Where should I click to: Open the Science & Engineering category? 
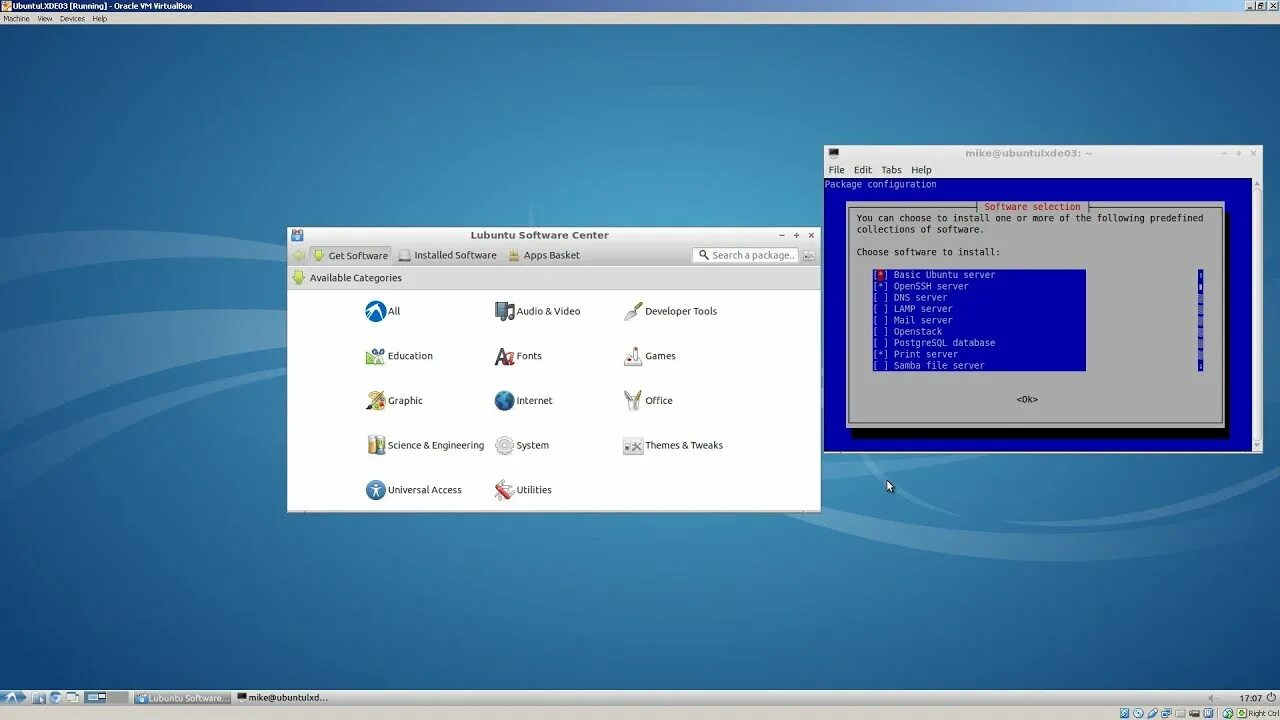pos(425,445)
